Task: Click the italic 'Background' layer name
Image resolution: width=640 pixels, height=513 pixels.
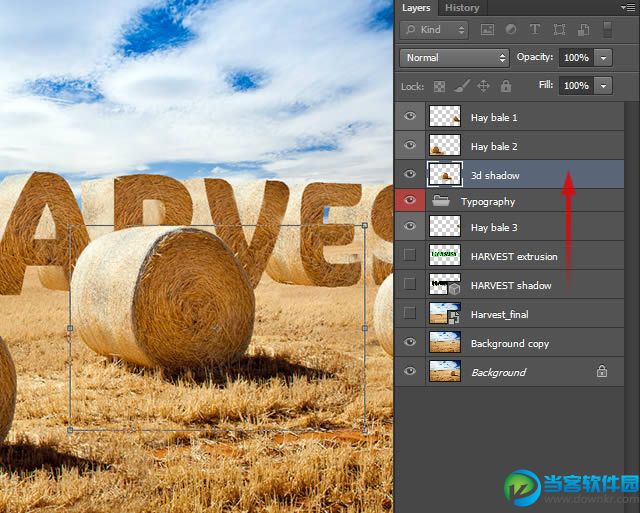Action: [499, 373]
